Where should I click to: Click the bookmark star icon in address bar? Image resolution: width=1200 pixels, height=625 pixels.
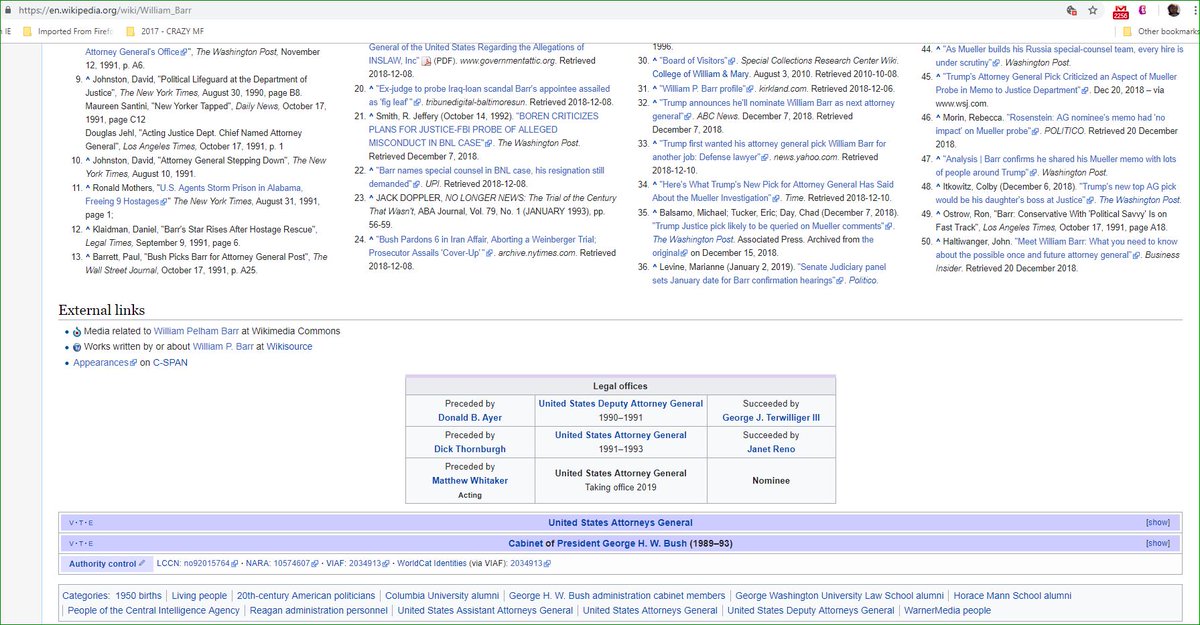pos(1093,10)
